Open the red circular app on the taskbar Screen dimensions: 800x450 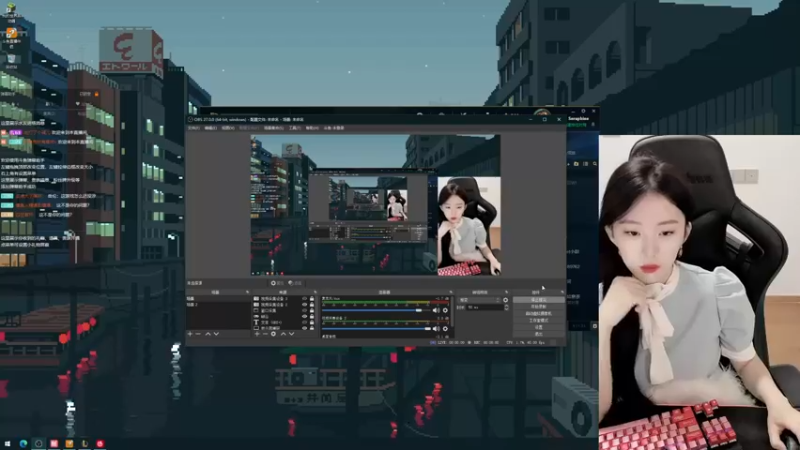point(100,444)
